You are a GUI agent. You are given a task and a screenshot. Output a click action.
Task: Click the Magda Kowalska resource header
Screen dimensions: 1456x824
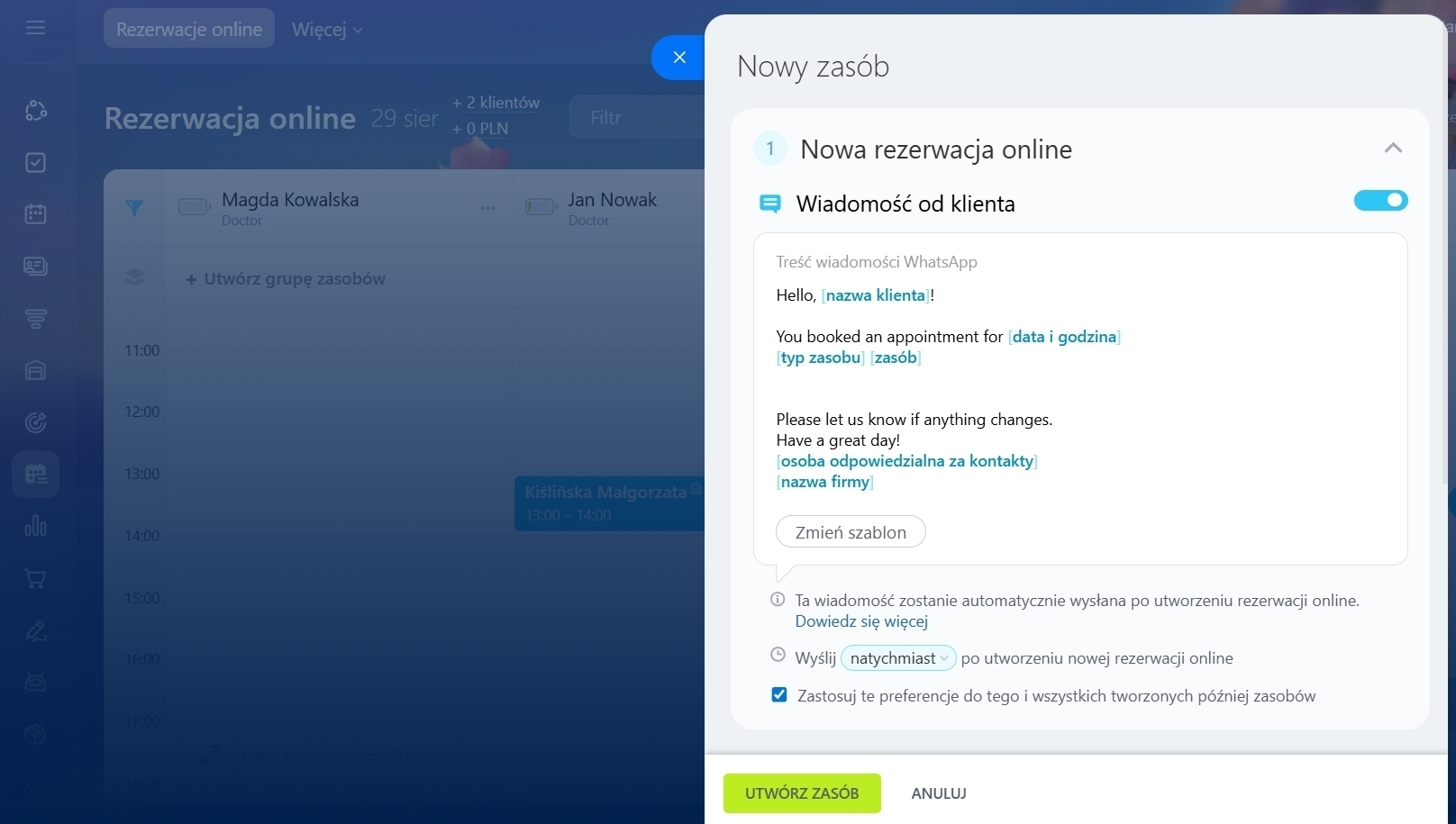pos(290,200)
